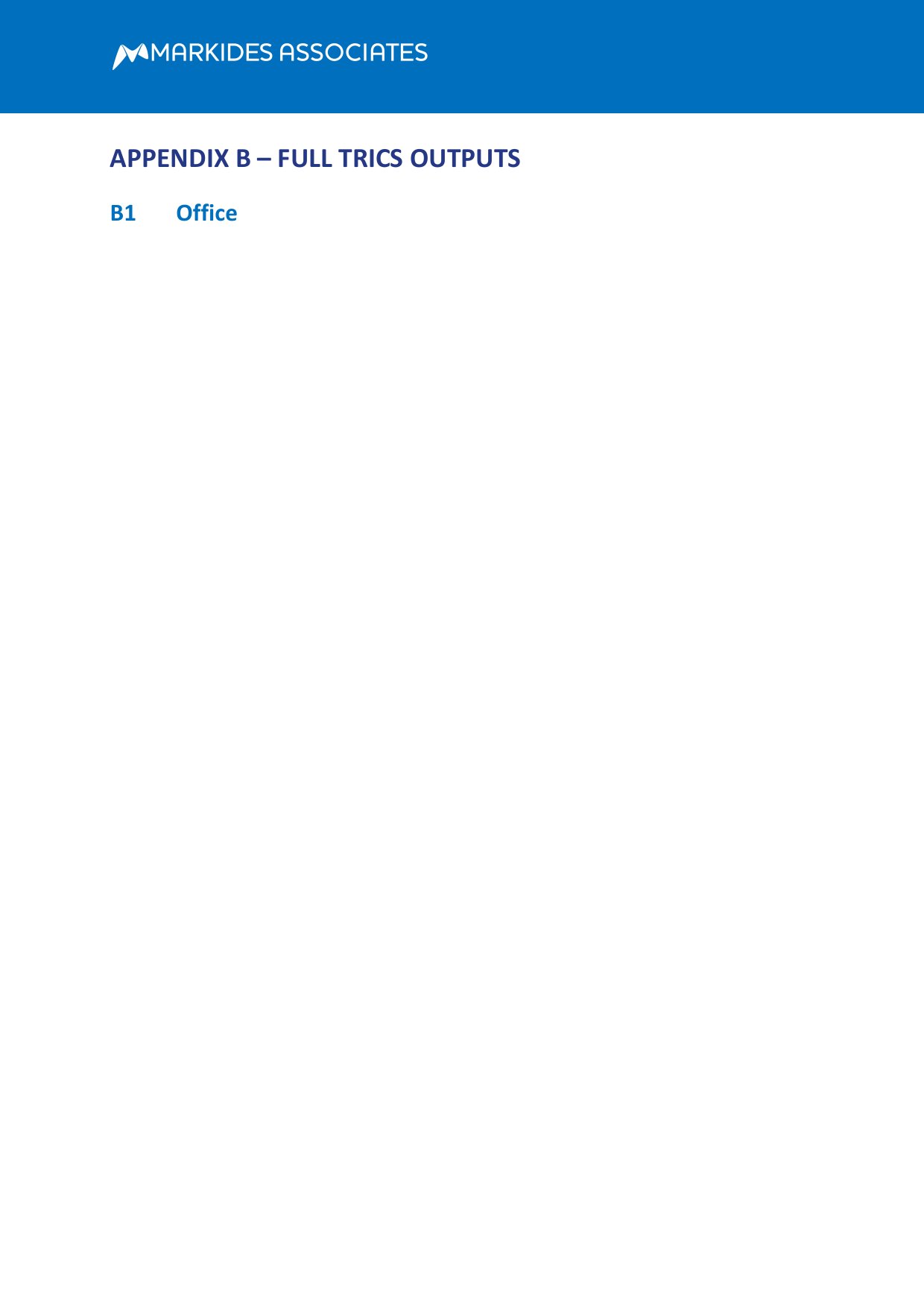Click the final S of ASSOCIATES
Viewport: 924px width, 1308px height.
420,53
